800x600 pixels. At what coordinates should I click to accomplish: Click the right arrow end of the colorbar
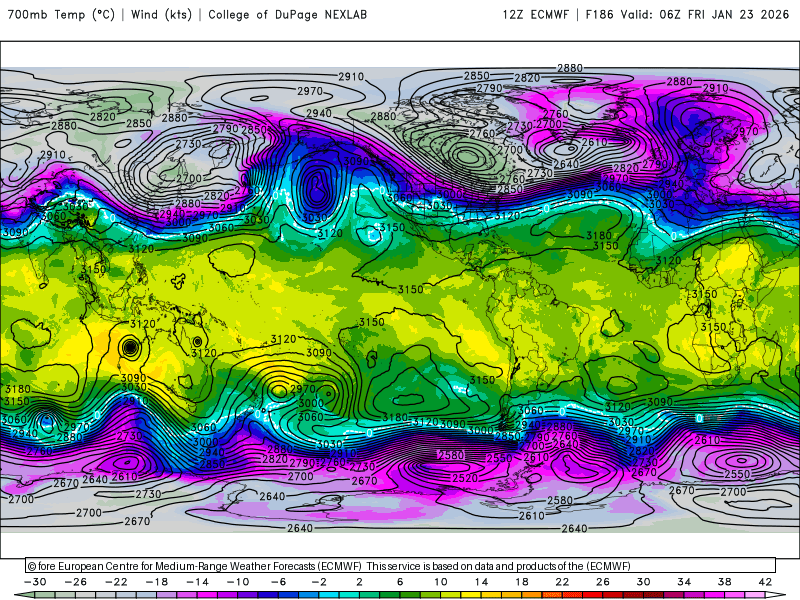(x=777, y=595)
